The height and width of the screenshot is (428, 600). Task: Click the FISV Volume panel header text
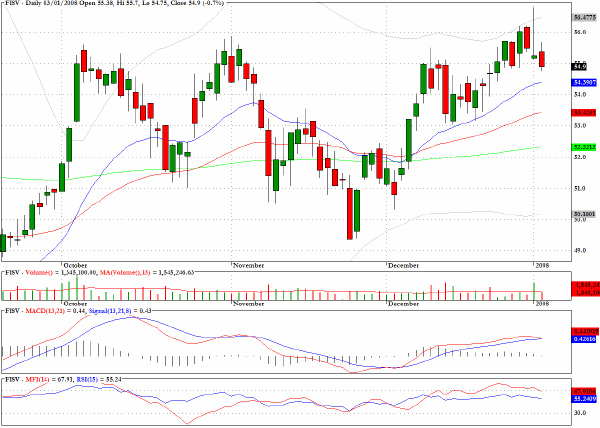coord(99,273)
